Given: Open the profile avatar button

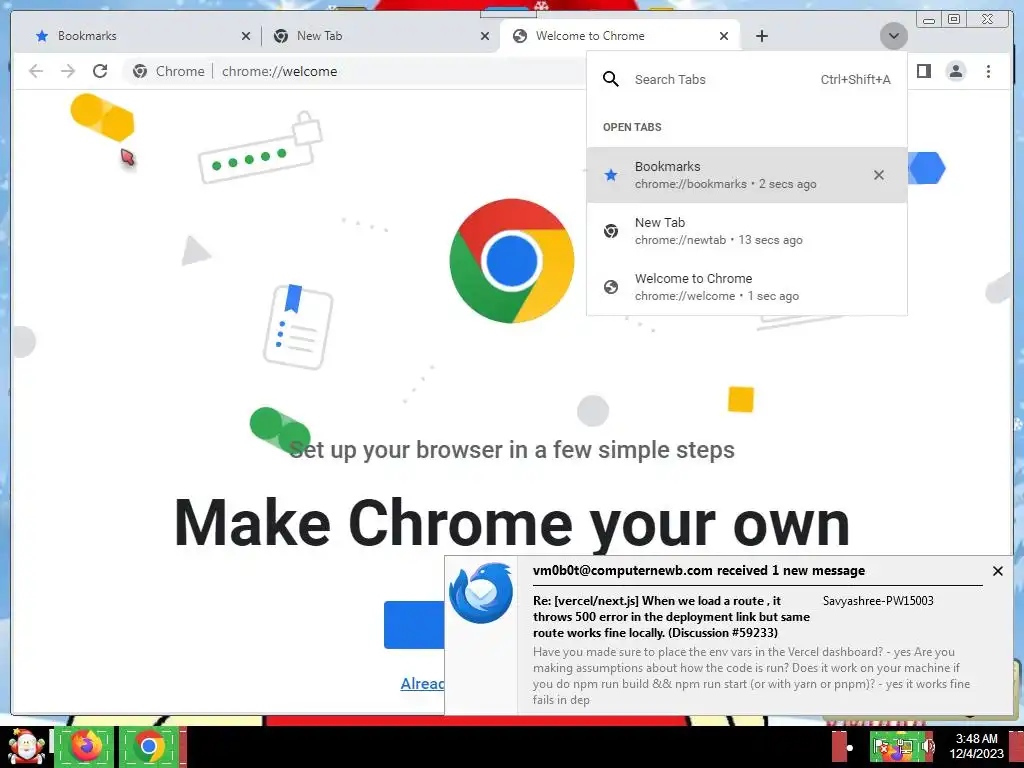Looking at the screenshot, I should pos(956,71).
